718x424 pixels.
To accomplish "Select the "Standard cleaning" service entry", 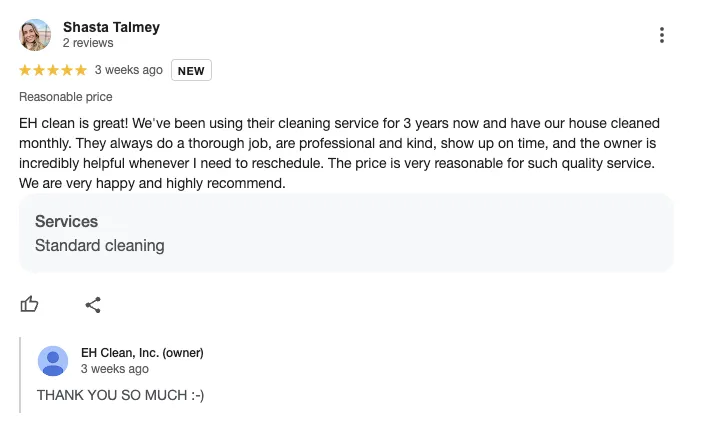I will 100,246.
